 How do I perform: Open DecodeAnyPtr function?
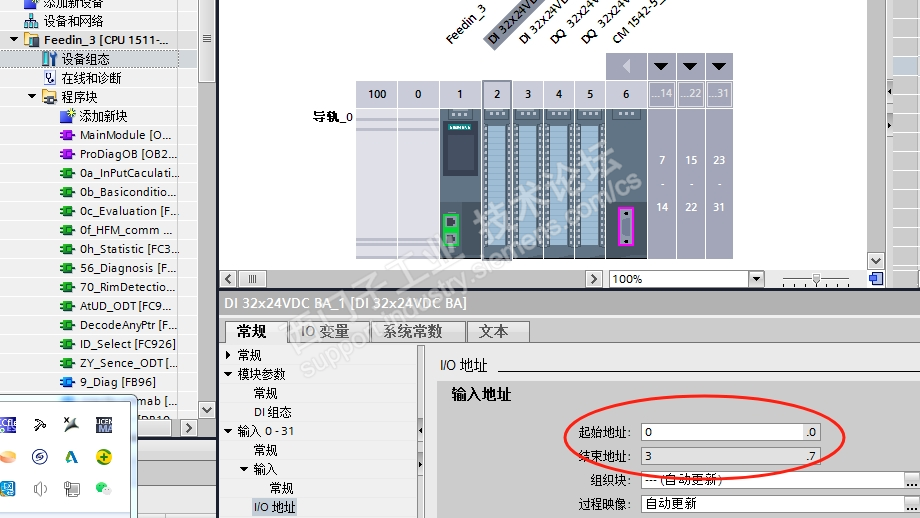pyautogui.click(x=128, y=325)
